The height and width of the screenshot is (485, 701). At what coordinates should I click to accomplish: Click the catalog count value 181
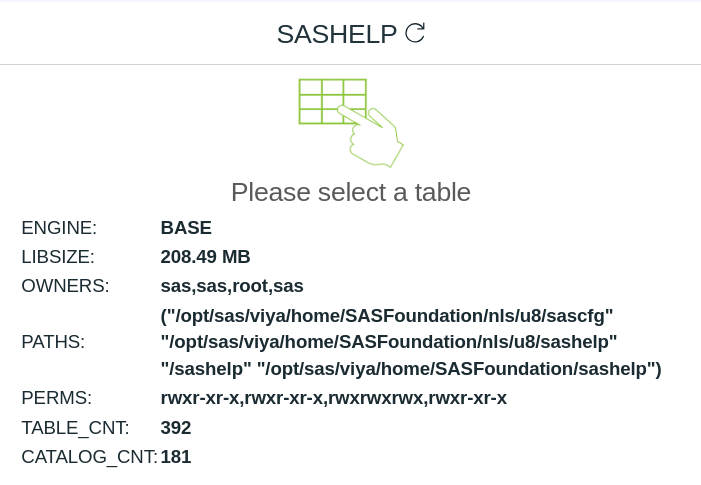point(176,457)
